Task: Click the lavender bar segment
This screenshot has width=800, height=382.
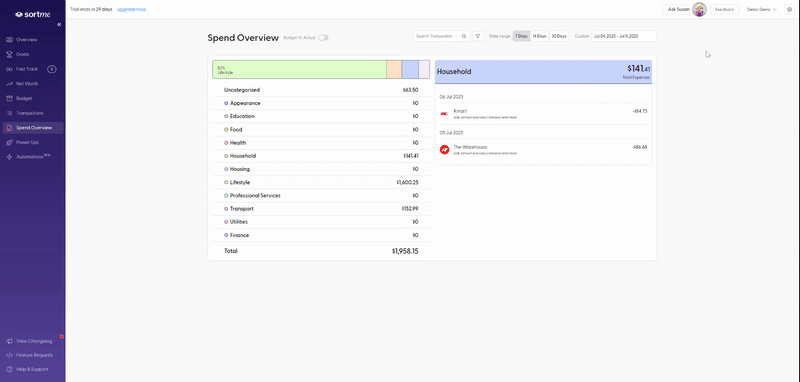Action: coord(424,69)
